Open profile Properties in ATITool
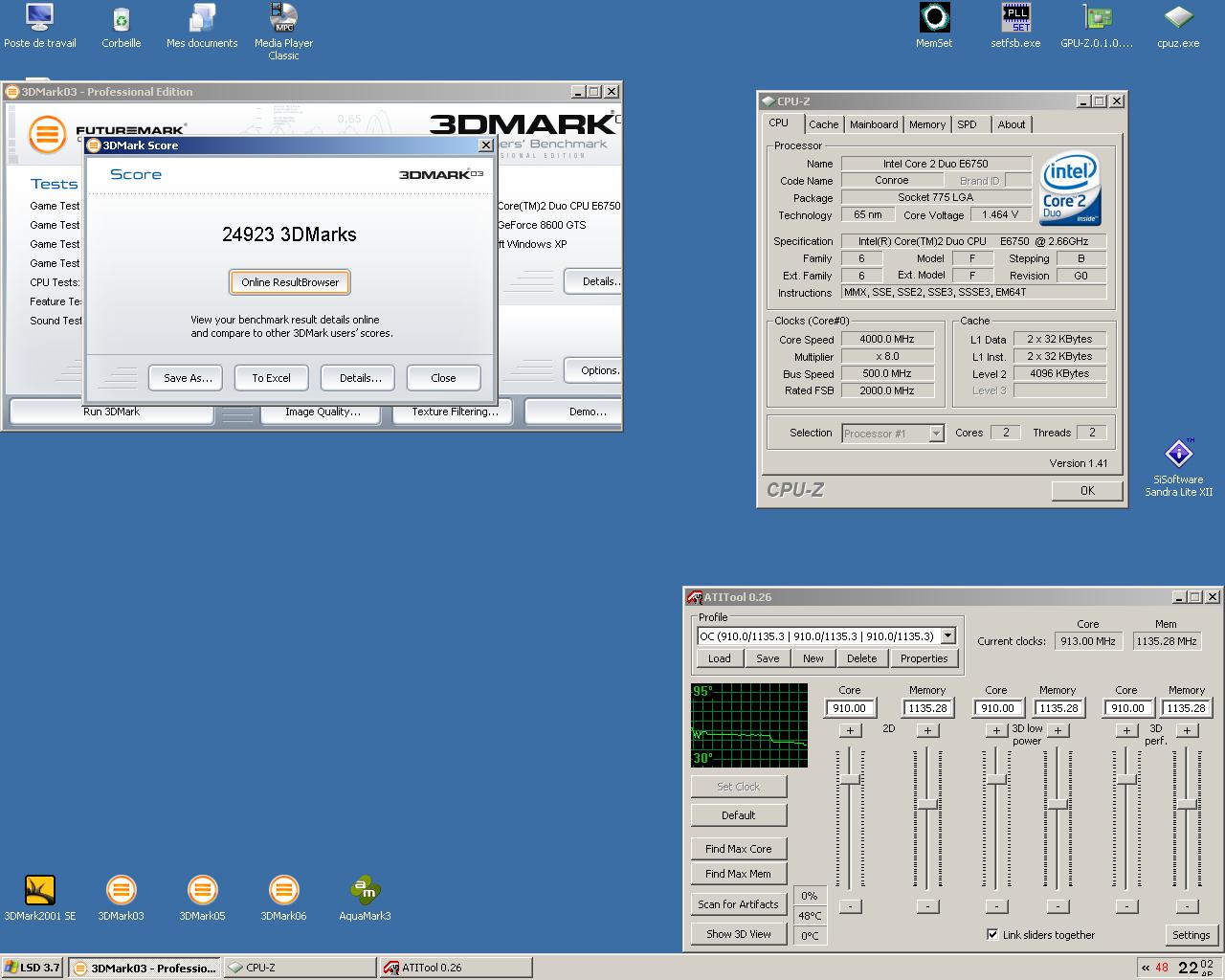Viewport: 1225px width, 980px height. tap(924, 658)
